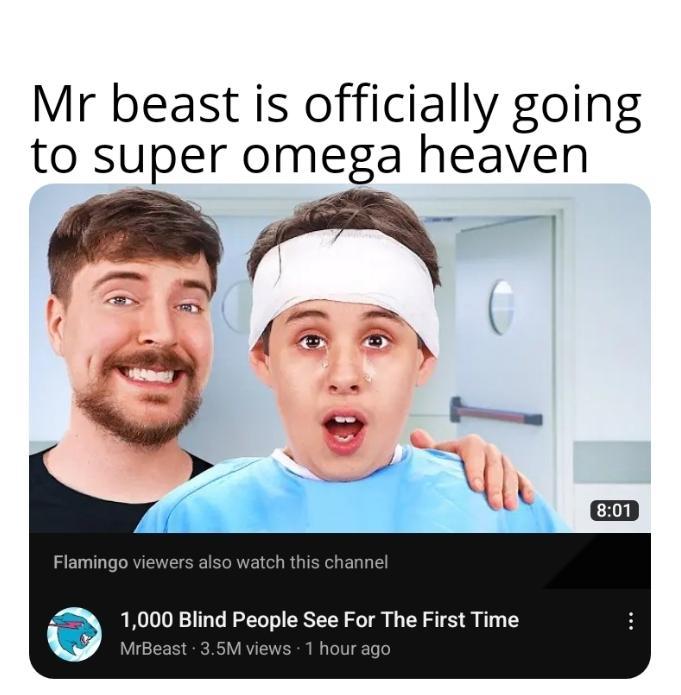The image size is (681, 695).
Task: Click the 3.5M views count
Action: point(246,648)
